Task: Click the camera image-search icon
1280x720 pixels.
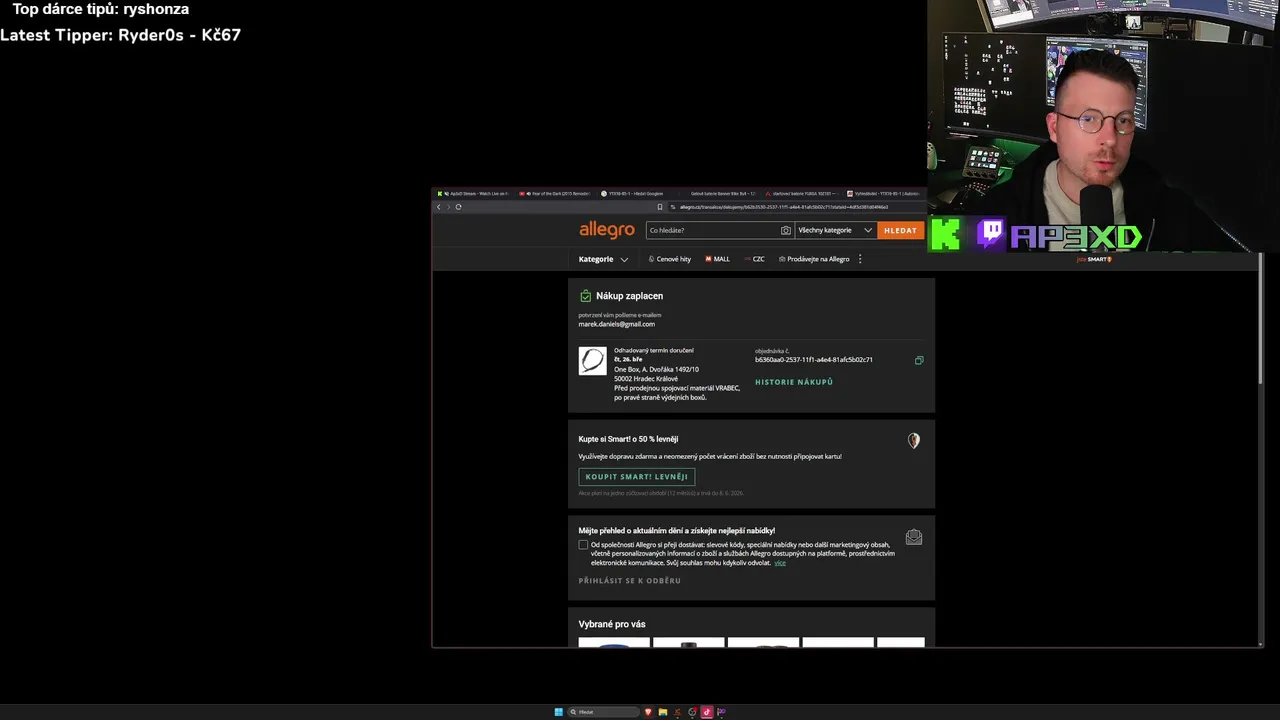Action: [786, 230]
